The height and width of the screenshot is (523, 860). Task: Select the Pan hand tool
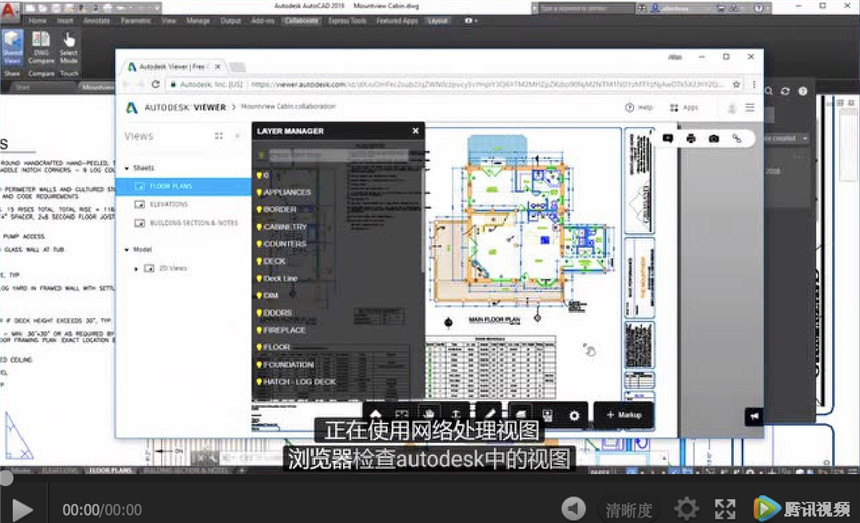429,414
